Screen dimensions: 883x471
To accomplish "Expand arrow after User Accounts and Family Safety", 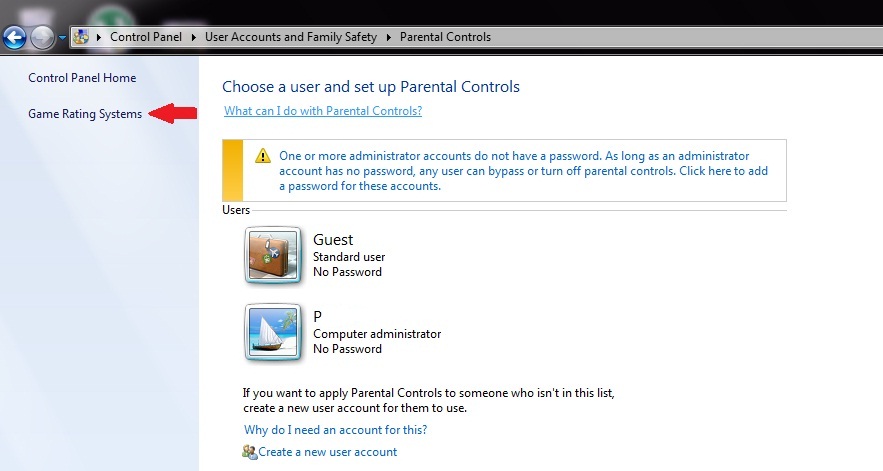I will tap(389, 37).
